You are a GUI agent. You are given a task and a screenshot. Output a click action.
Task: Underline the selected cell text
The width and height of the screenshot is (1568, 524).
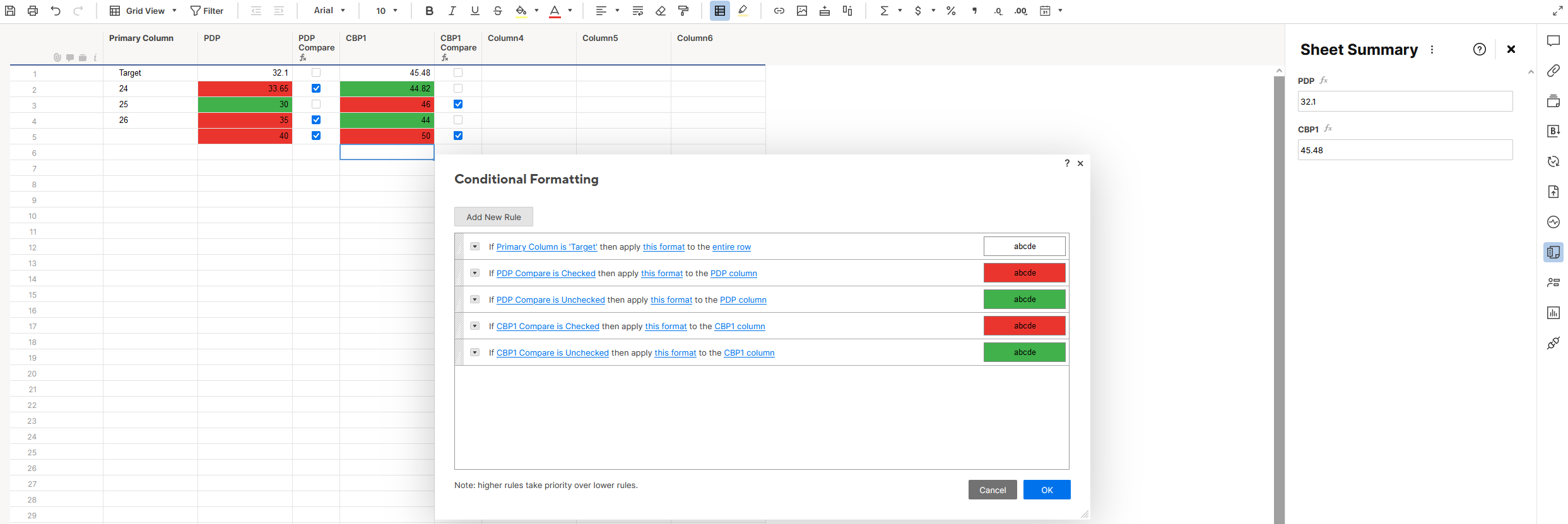[475, 11]
